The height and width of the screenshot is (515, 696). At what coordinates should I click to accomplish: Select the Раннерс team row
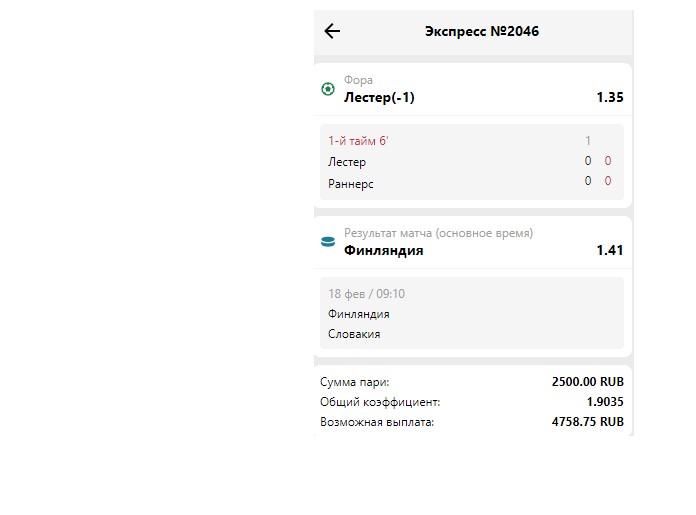coord(471,183)
